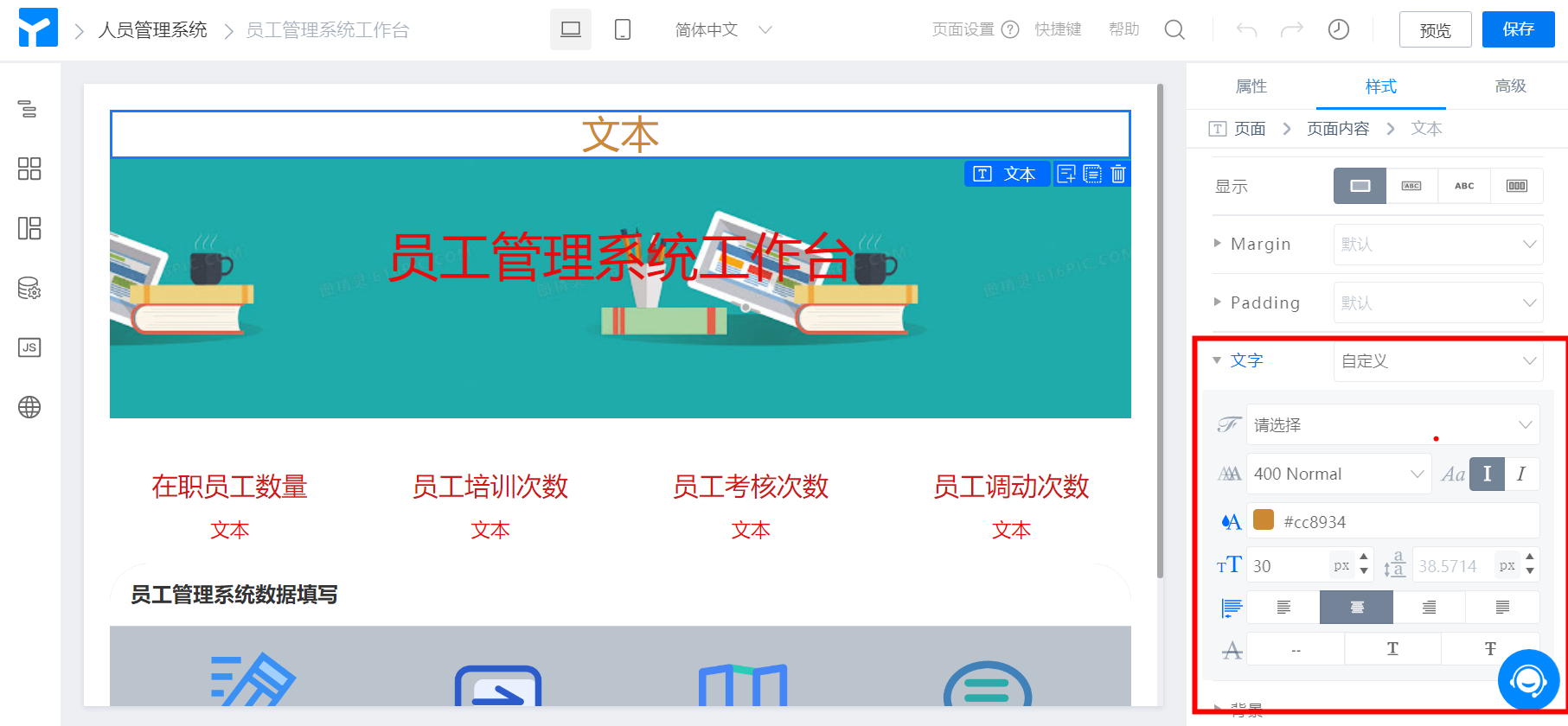Switch to the 高级 tab
This screenshot has height=726, width=1568.
(x=1510, y=86)
